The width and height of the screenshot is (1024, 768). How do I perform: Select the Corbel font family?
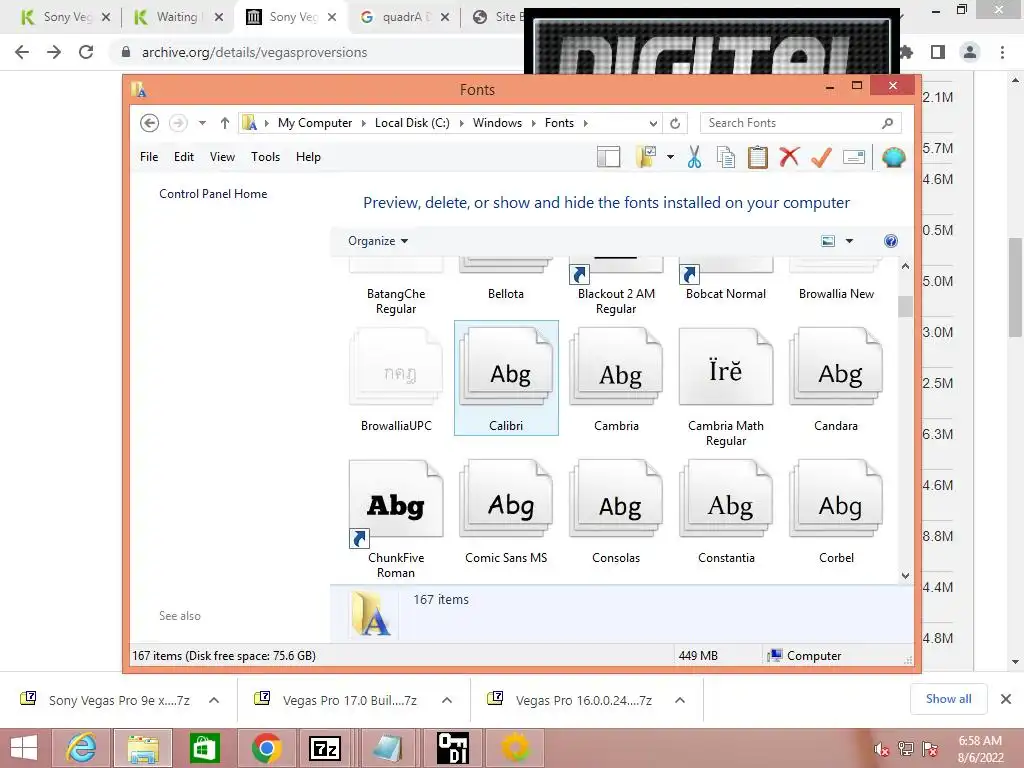[x=836, y=511]
